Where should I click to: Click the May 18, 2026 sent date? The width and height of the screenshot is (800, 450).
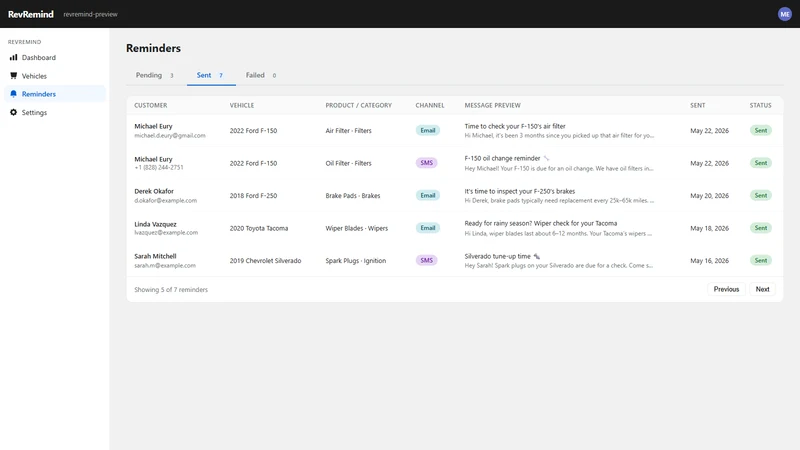[709, 228]
